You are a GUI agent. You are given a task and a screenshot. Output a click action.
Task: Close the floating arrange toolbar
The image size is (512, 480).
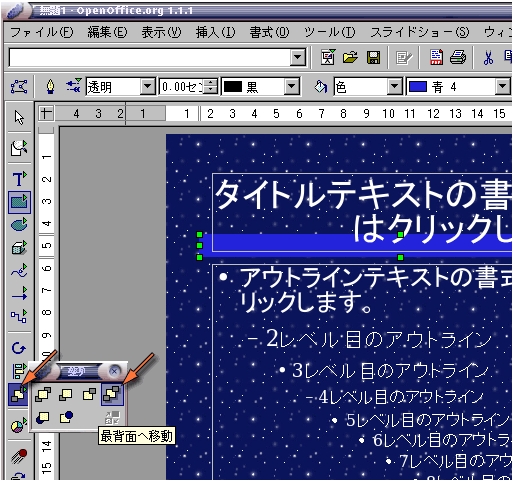(x=114, y=371)
